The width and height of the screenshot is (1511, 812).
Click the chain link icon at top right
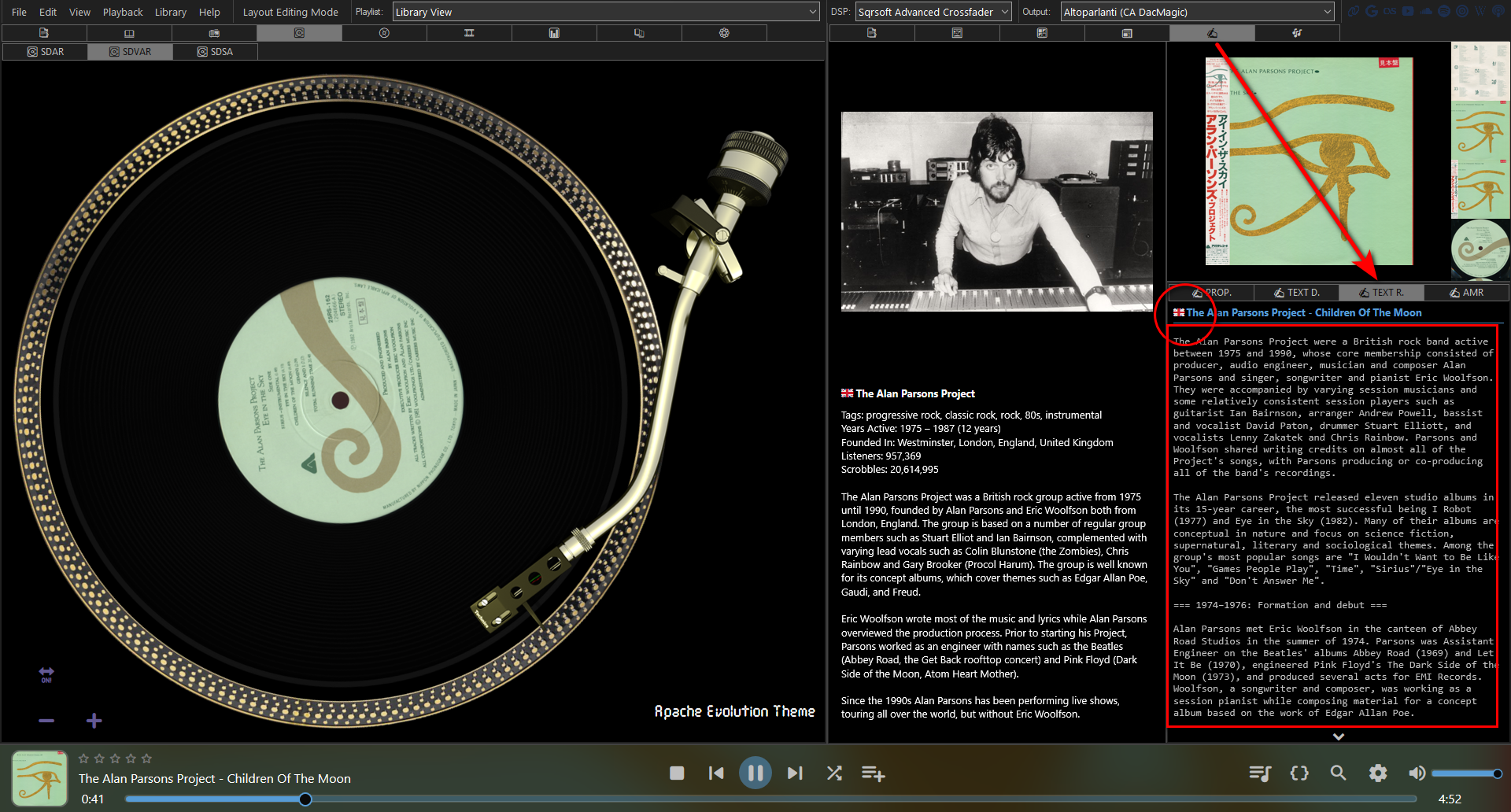[x=1354, y=12]
